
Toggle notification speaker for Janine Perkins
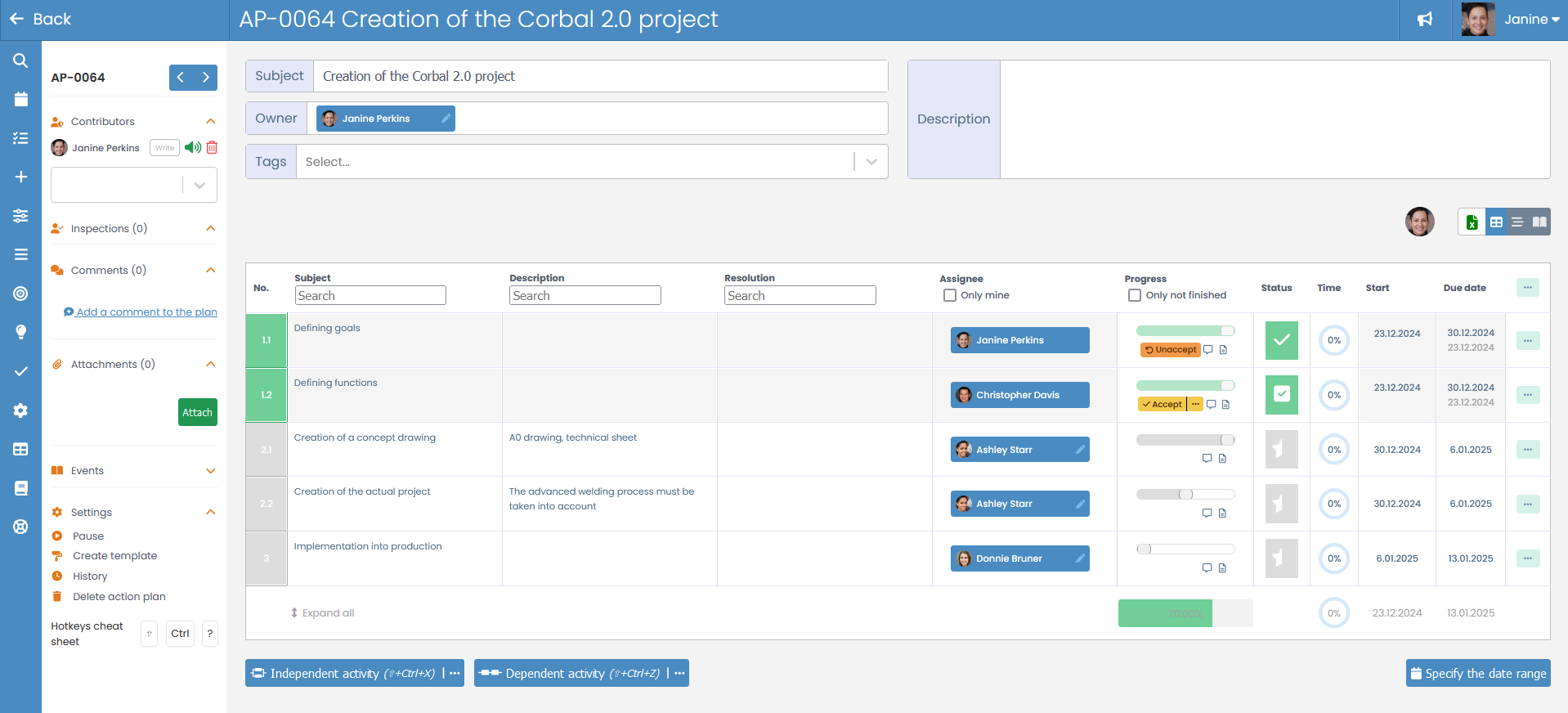193,148
